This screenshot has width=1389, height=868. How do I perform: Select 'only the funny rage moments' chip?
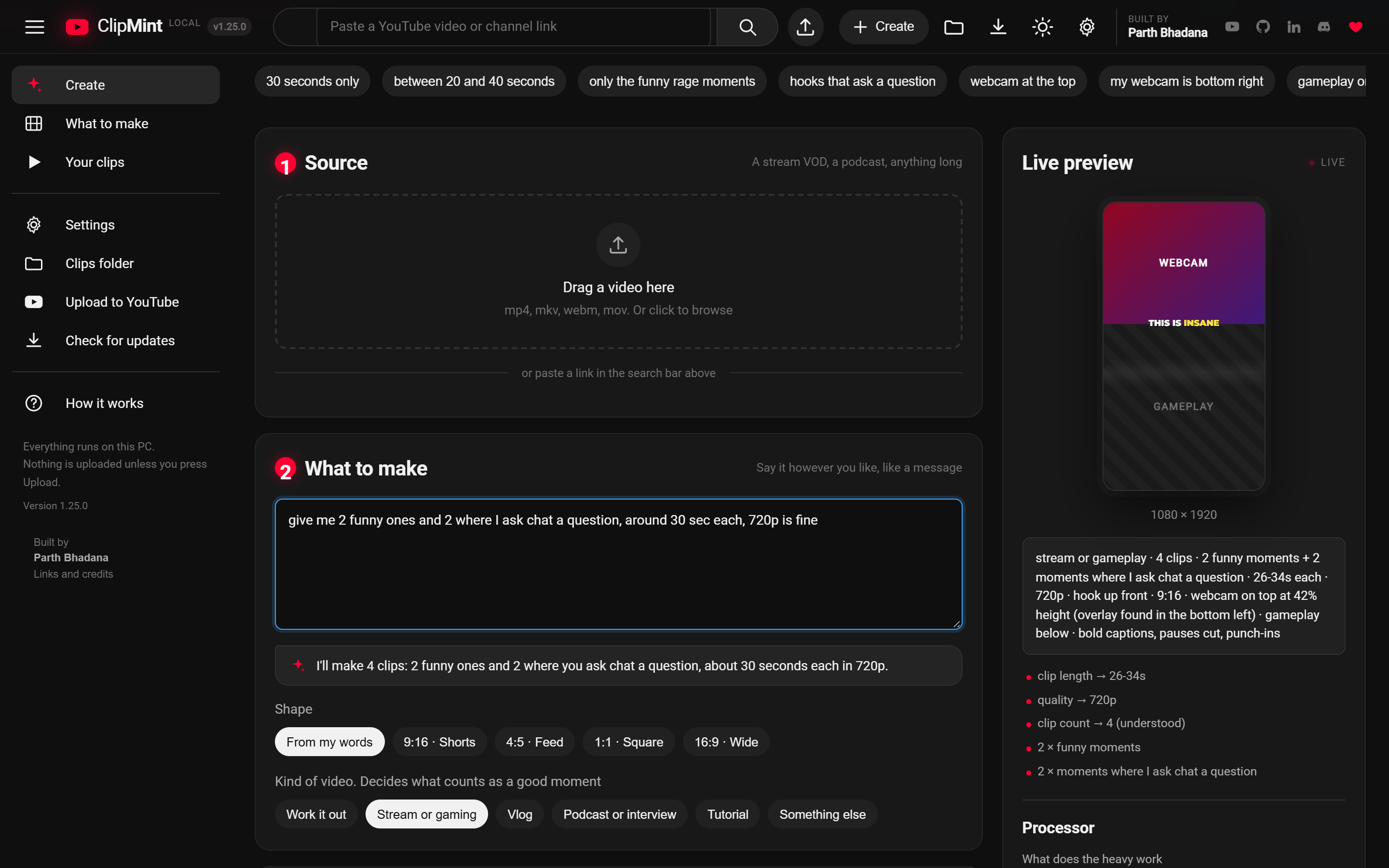[x=672, y=81]
